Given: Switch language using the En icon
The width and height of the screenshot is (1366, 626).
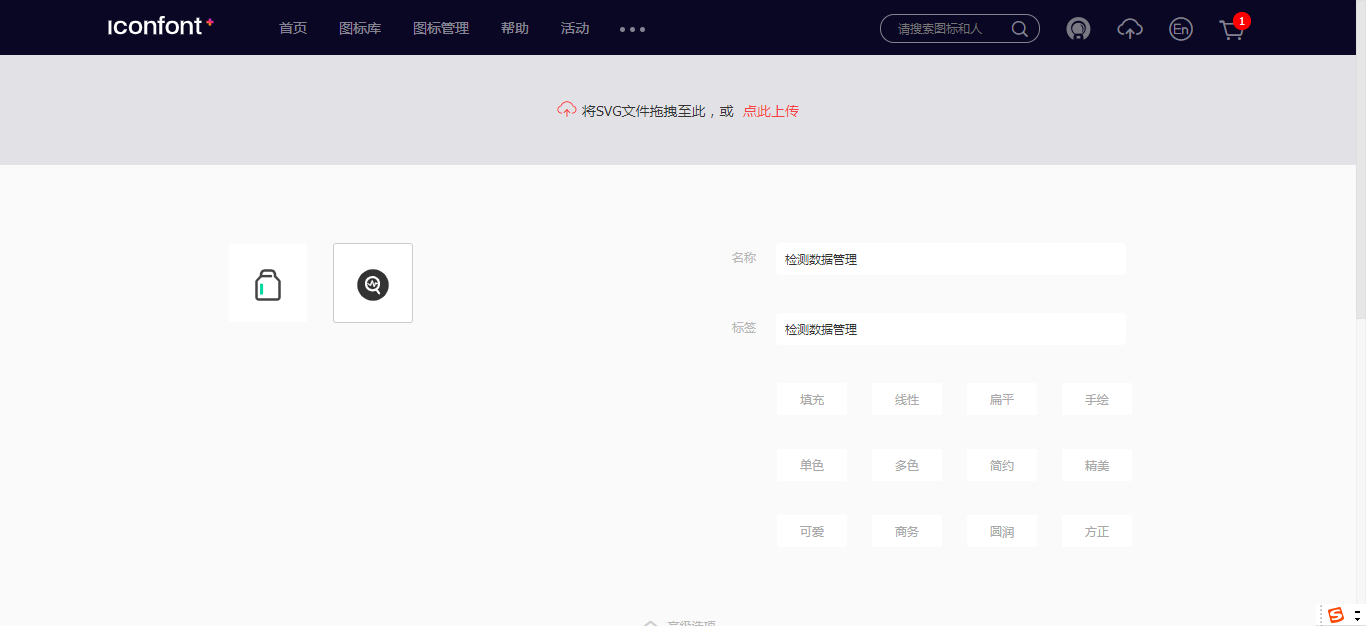Looking at the screenshot, I should (1181, 29).
